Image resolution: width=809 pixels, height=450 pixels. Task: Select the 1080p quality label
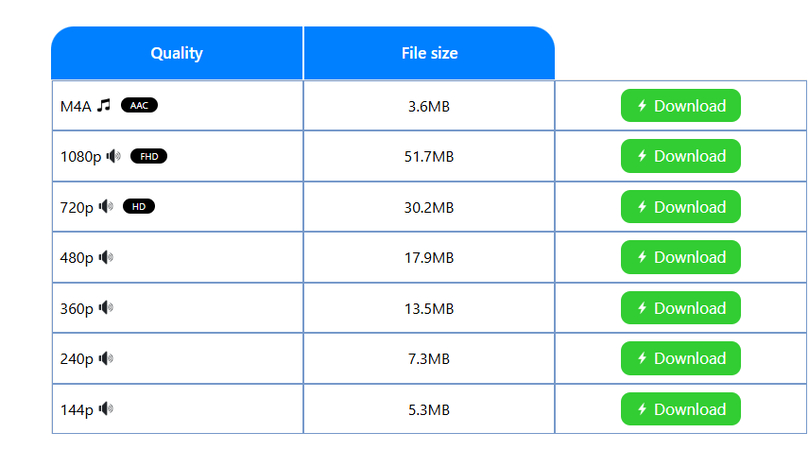[80, 157]
